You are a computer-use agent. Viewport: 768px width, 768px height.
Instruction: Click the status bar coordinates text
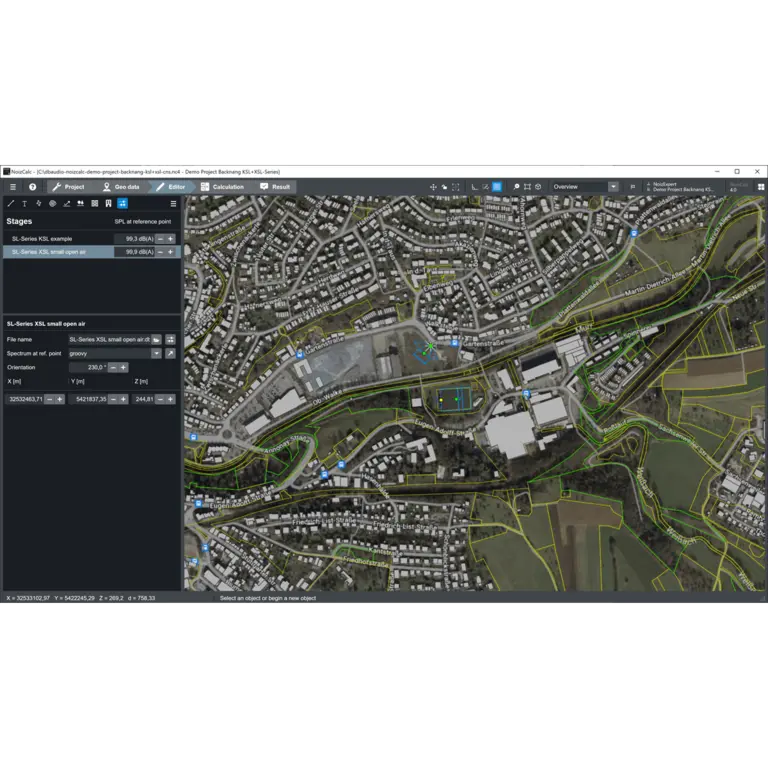coord(81,598)
